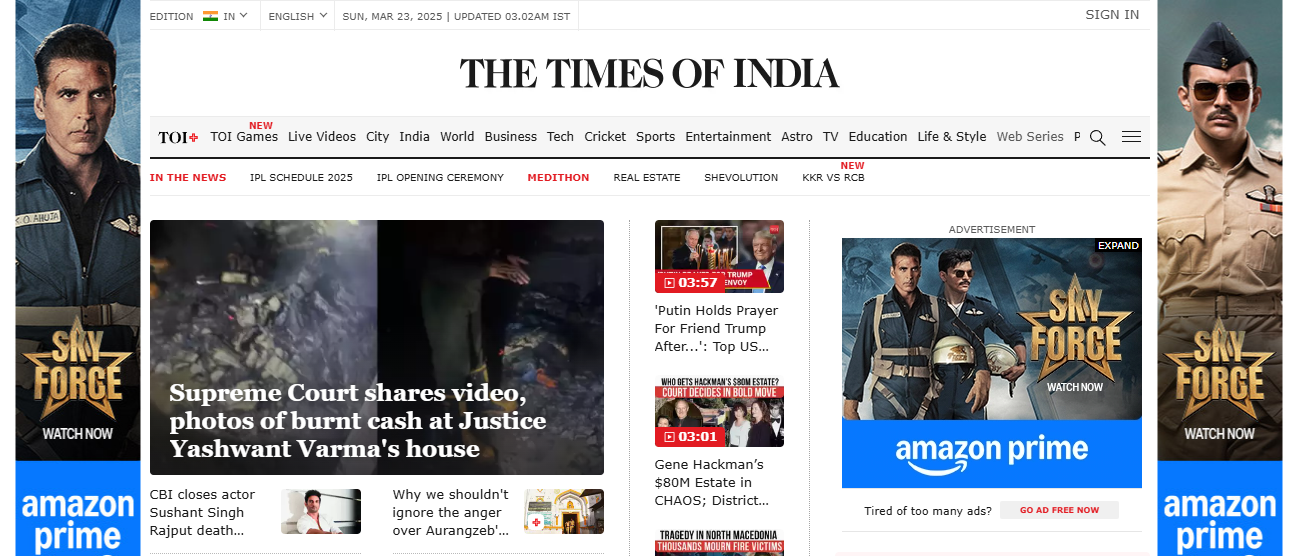Go to TOI Games section
The width and height of the screenshot is (1300, 556).
(x=244, y=137)
